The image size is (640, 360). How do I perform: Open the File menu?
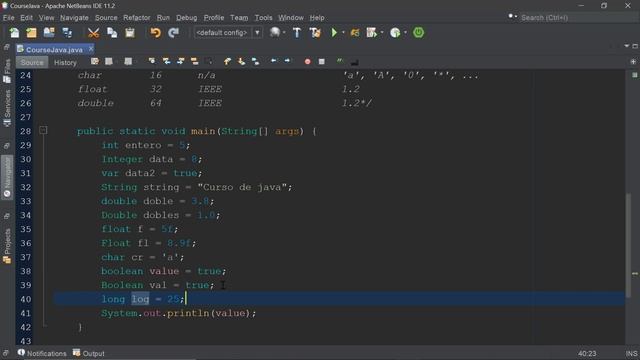9,18
